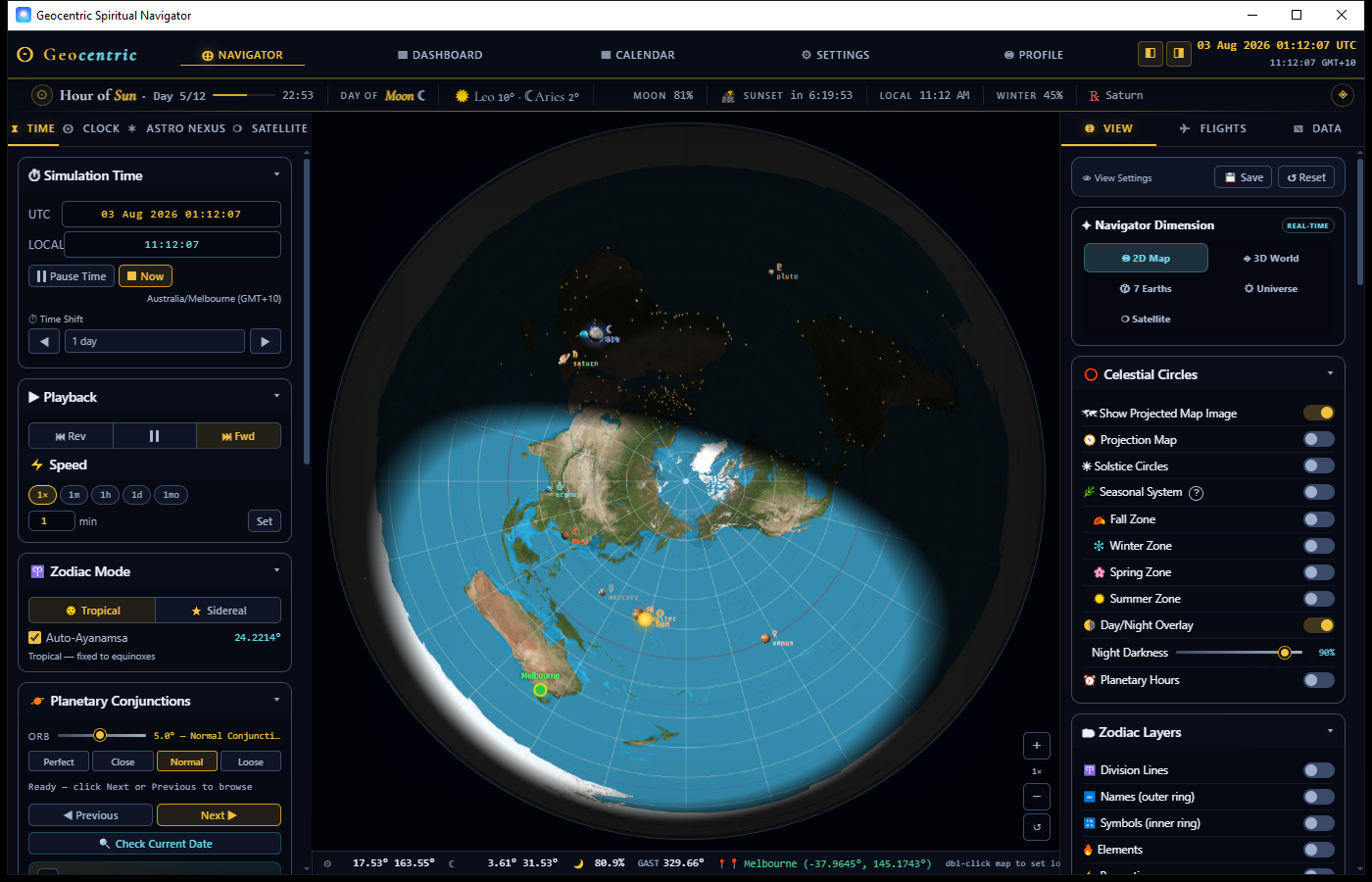Enable the Projection Map toggle
The height and width of the screenshot is (882, 1372).
(1319, 439)
